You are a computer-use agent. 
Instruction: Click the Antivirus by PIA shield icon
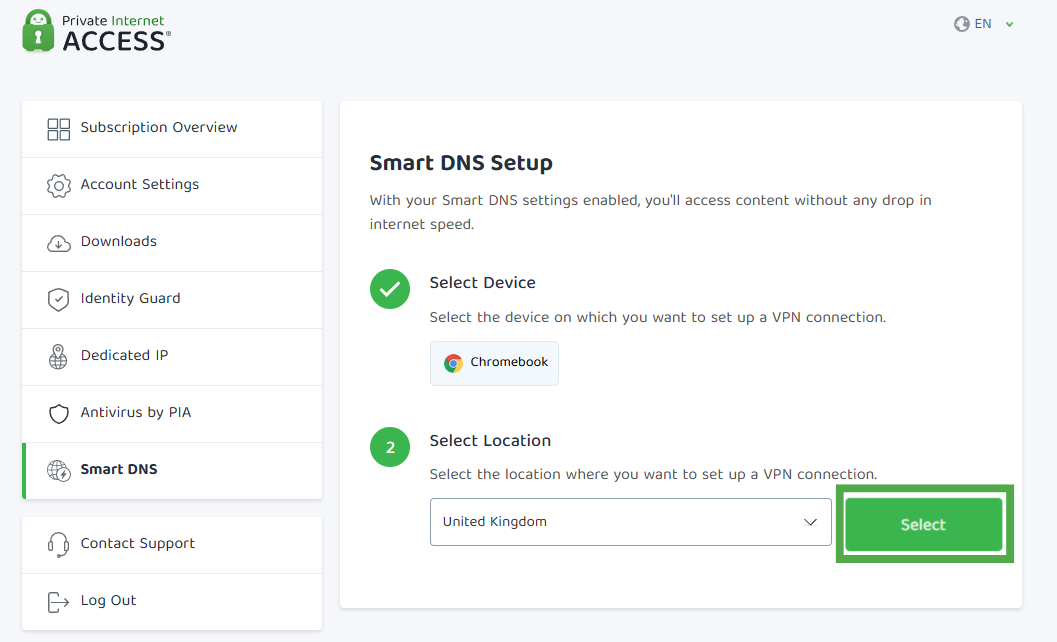[x=59, y=413]
